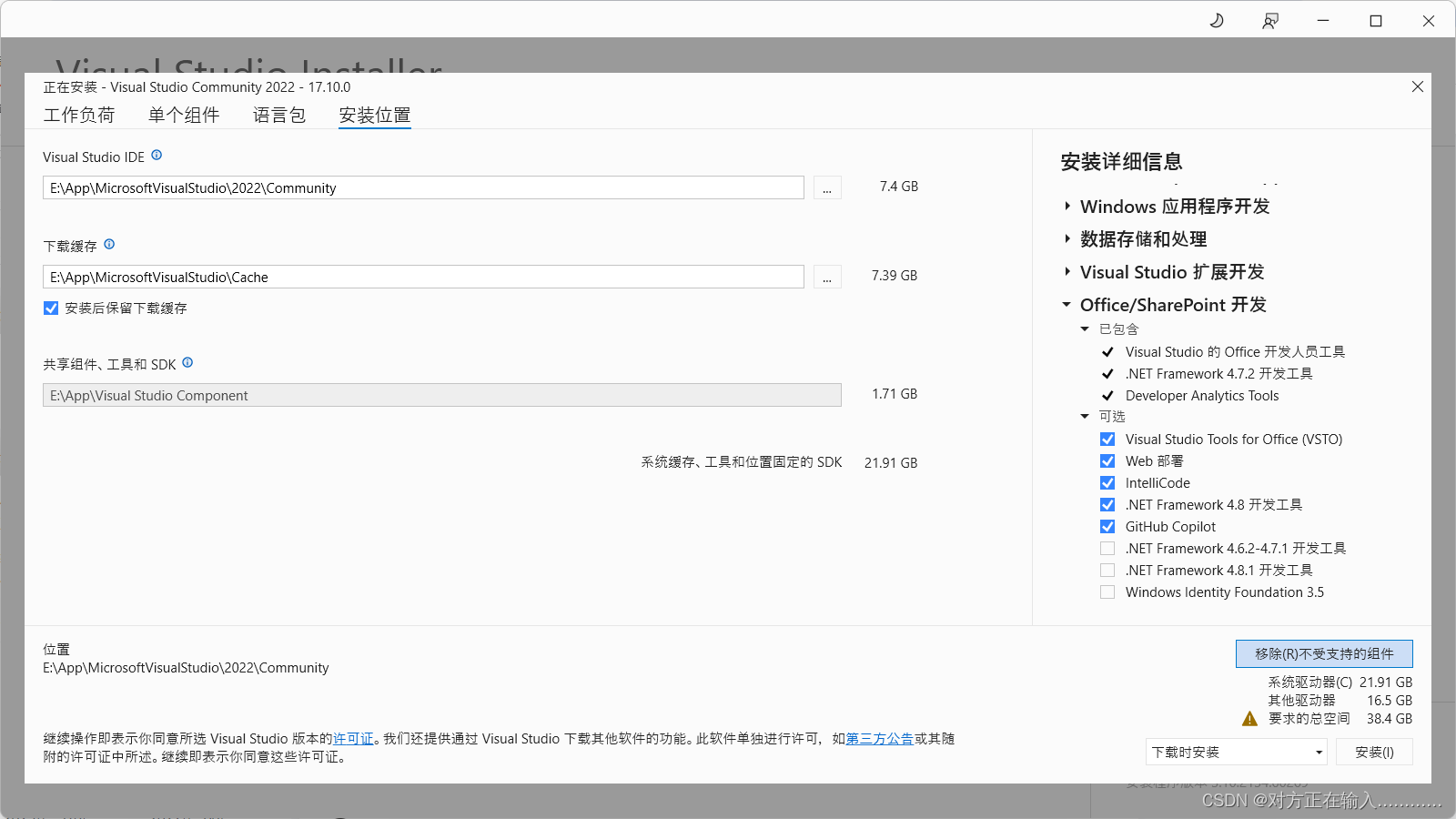The height and width of the screenshot is (819, 1456).
Task: Select Developer Analytics Tools item
Action: pyautogui.click(x=1202, y=396)
